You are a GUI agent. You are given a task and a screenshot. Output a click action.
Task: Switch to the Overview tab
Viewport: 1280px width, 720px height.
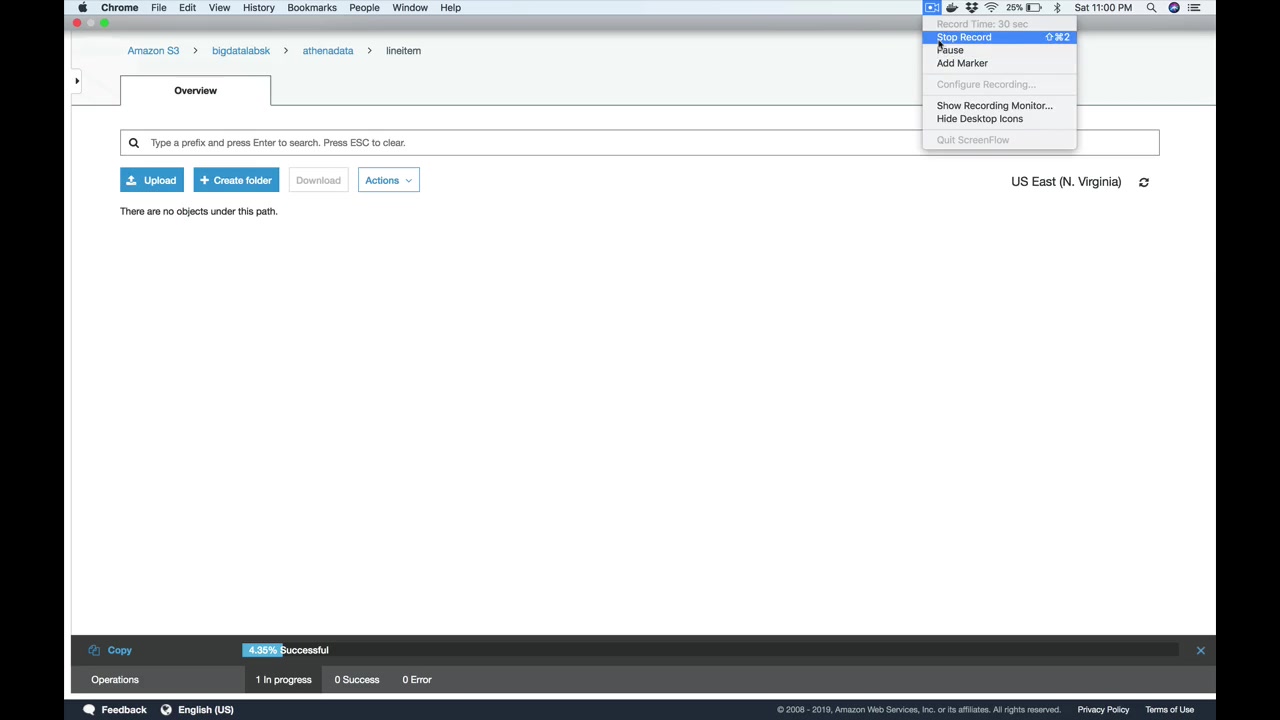pos(195,90)
